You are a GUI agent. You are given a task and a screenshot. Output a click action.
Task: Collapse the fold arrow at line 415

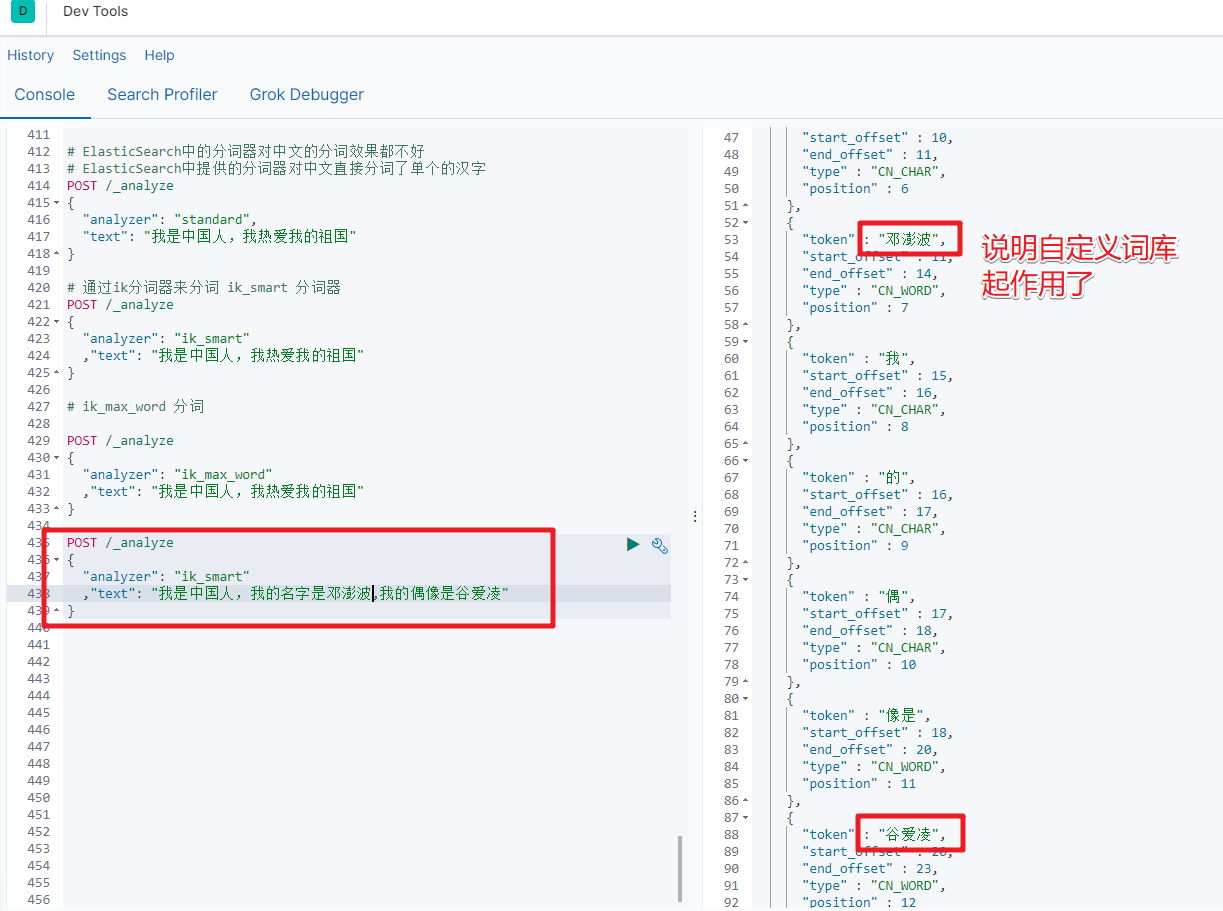tap(57, 203)
